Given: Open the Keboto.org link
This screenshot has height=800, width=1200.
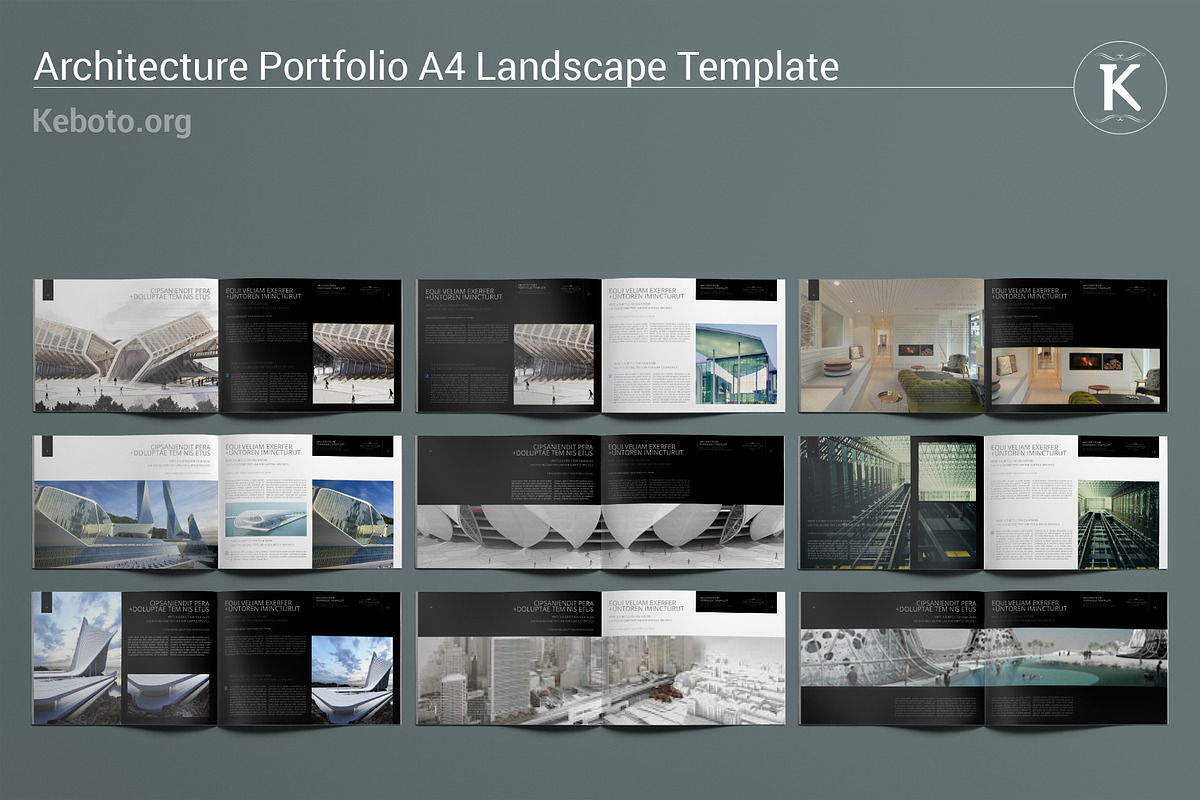Looking at the screenshot, I should pyautogui.click(x=112, y=121).
